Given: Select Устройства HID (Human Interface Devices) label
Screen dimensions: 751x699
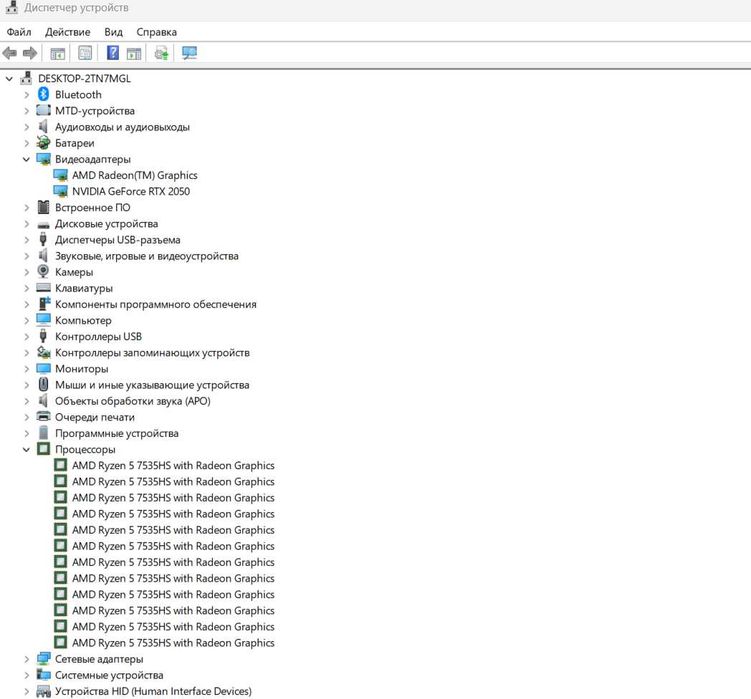Looking at the screenshot, I should [x=153, y=691].
